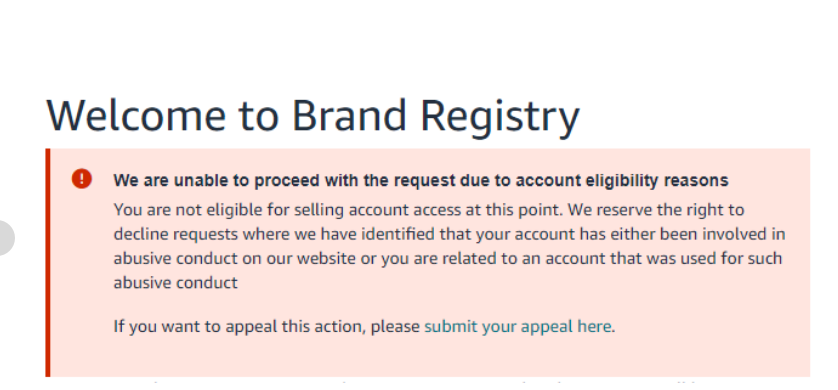Open the submit your appeal here link
The height and width of the screenshot is (390, 838).
[517, 326]
